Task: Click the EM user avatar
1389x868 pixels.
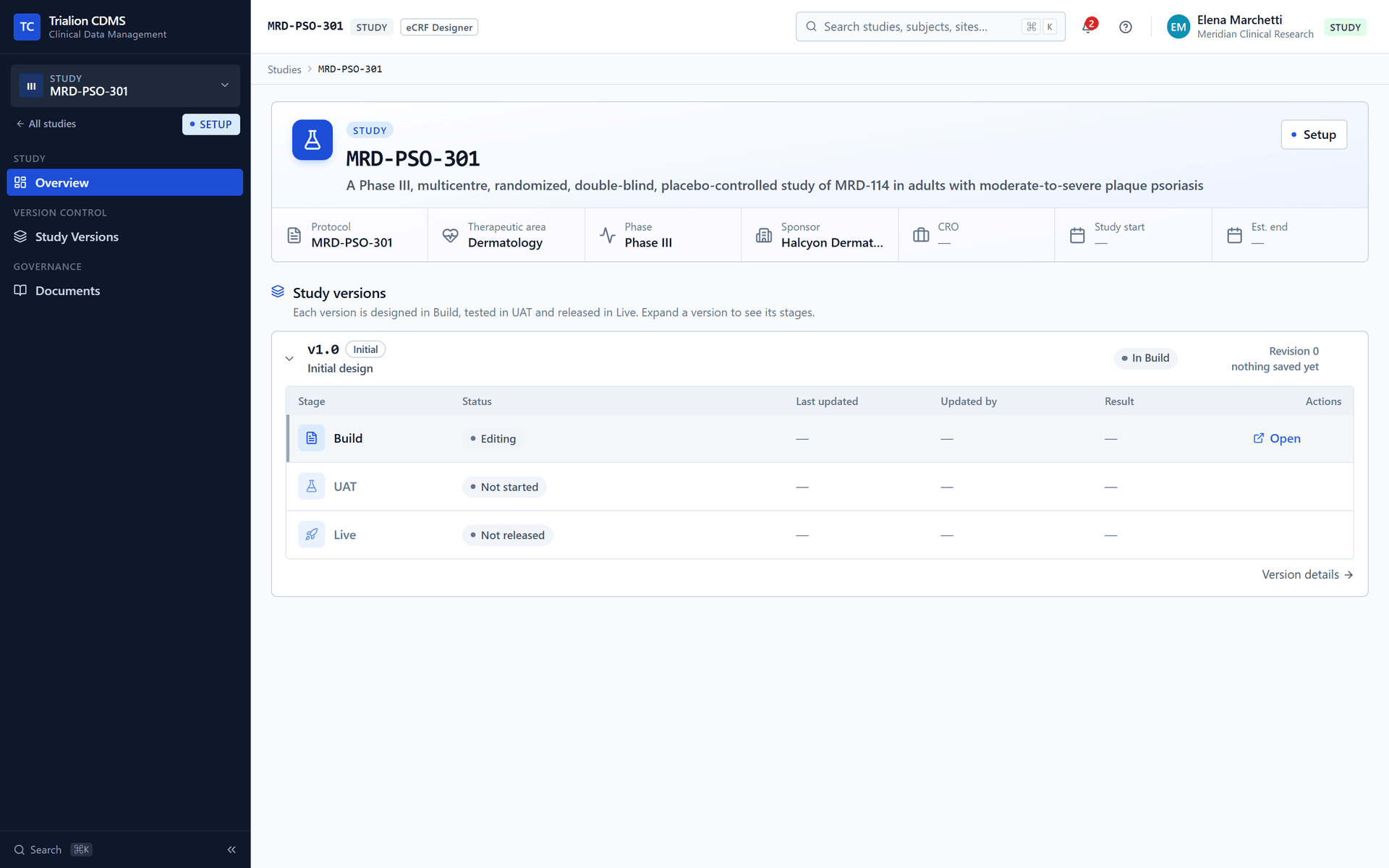Action: point(1178,27)
